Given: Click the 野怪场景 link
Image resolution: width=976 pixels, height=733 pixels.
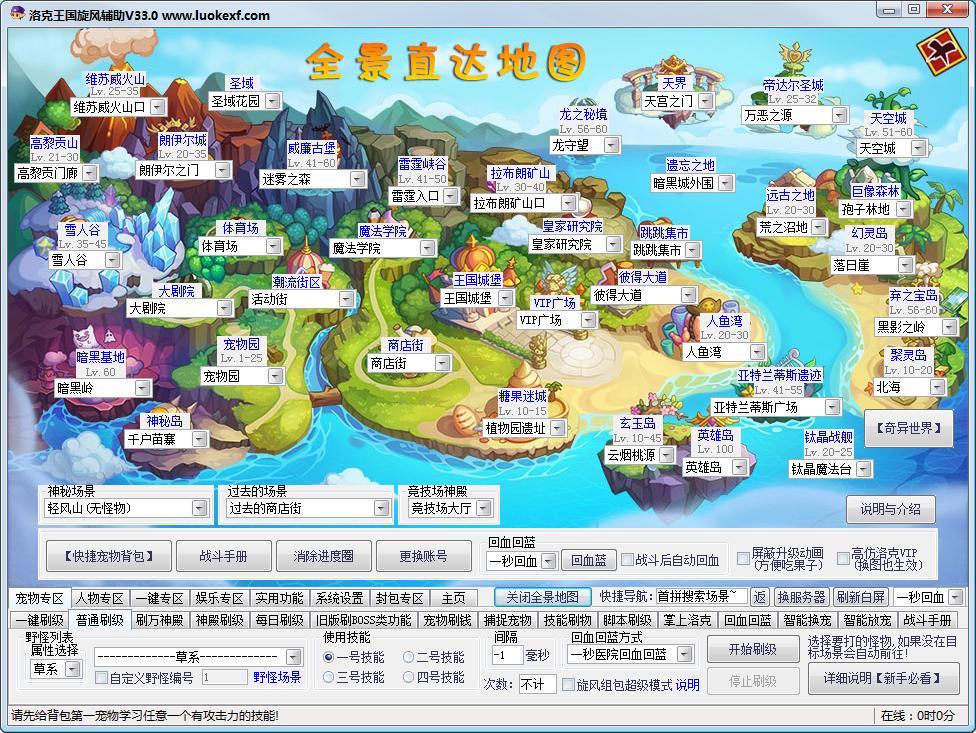Looking at the screenshot, I should 277,677.
